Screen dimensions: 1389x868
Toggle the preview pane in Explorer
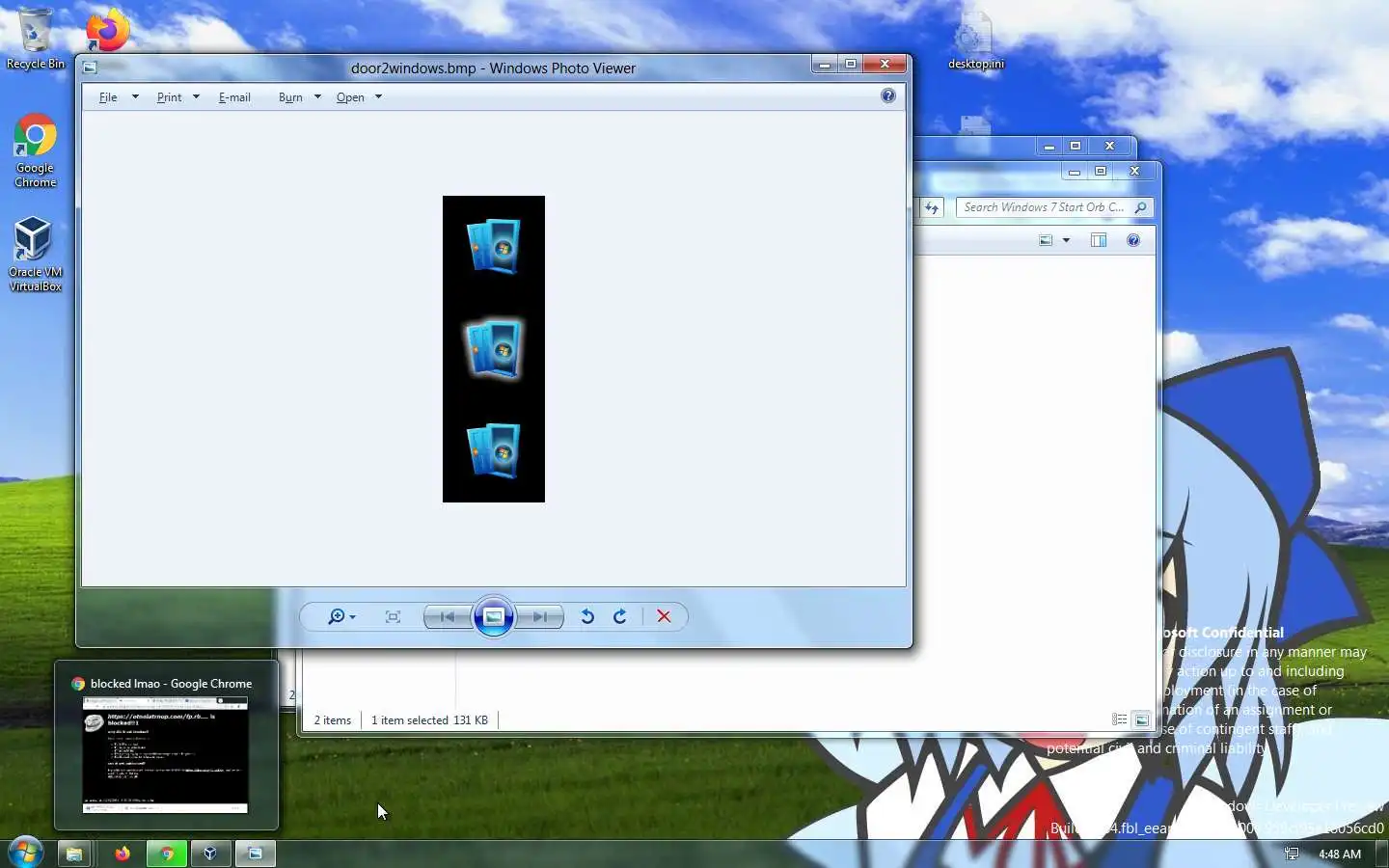1099,240
